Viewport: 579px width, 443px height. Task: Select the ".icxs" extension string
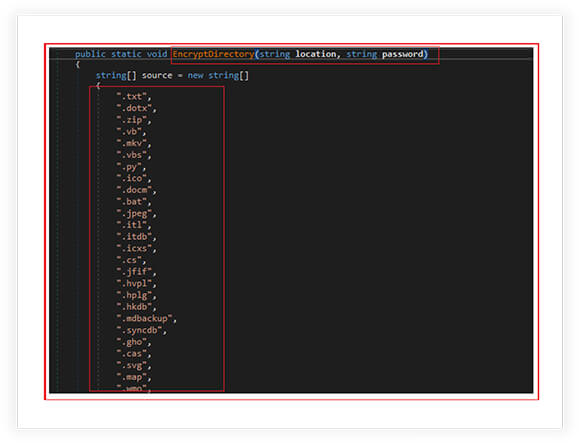click(x=135, y=248)
